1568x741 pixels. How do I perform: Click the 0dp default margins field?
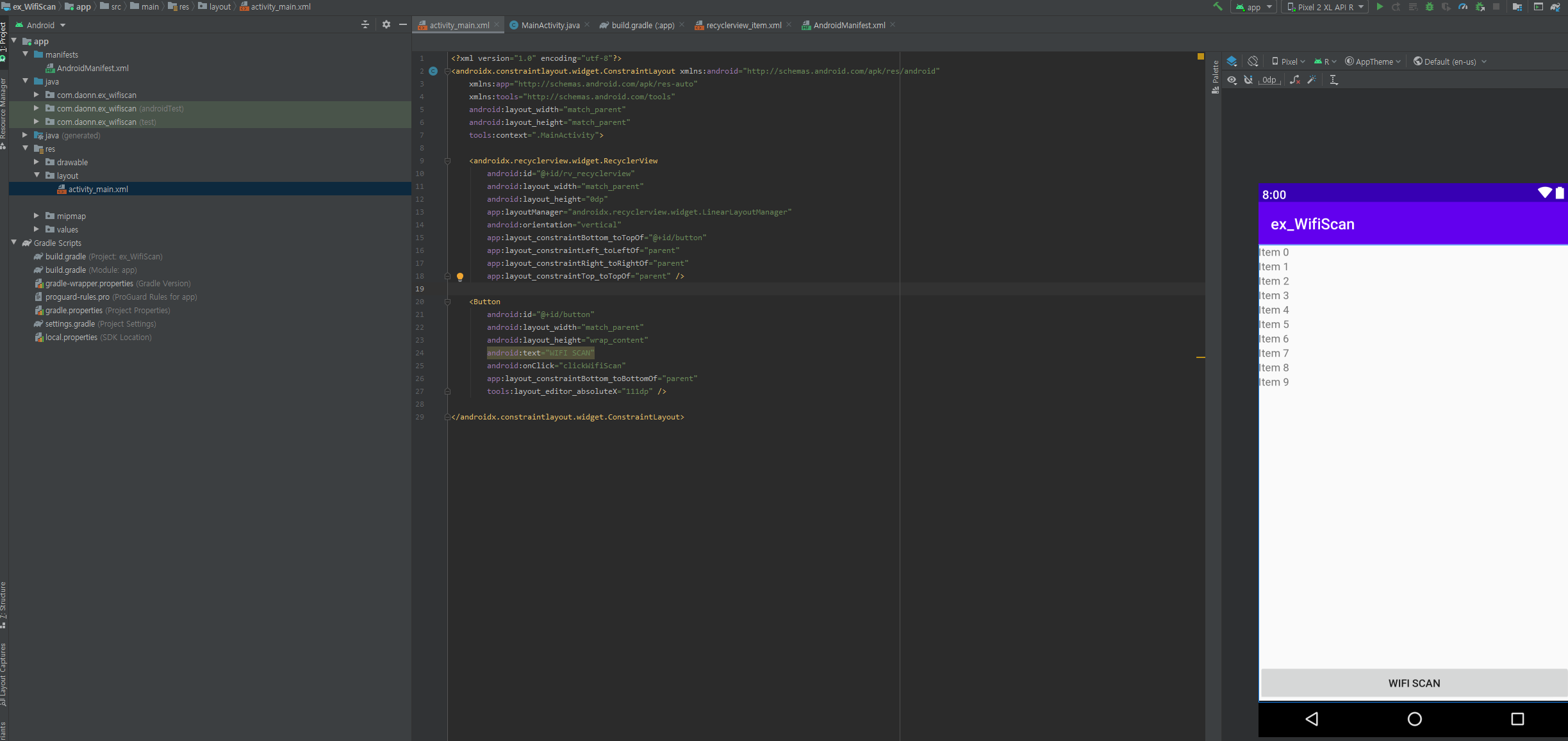pyautogui.click(x=1269, y=80)
